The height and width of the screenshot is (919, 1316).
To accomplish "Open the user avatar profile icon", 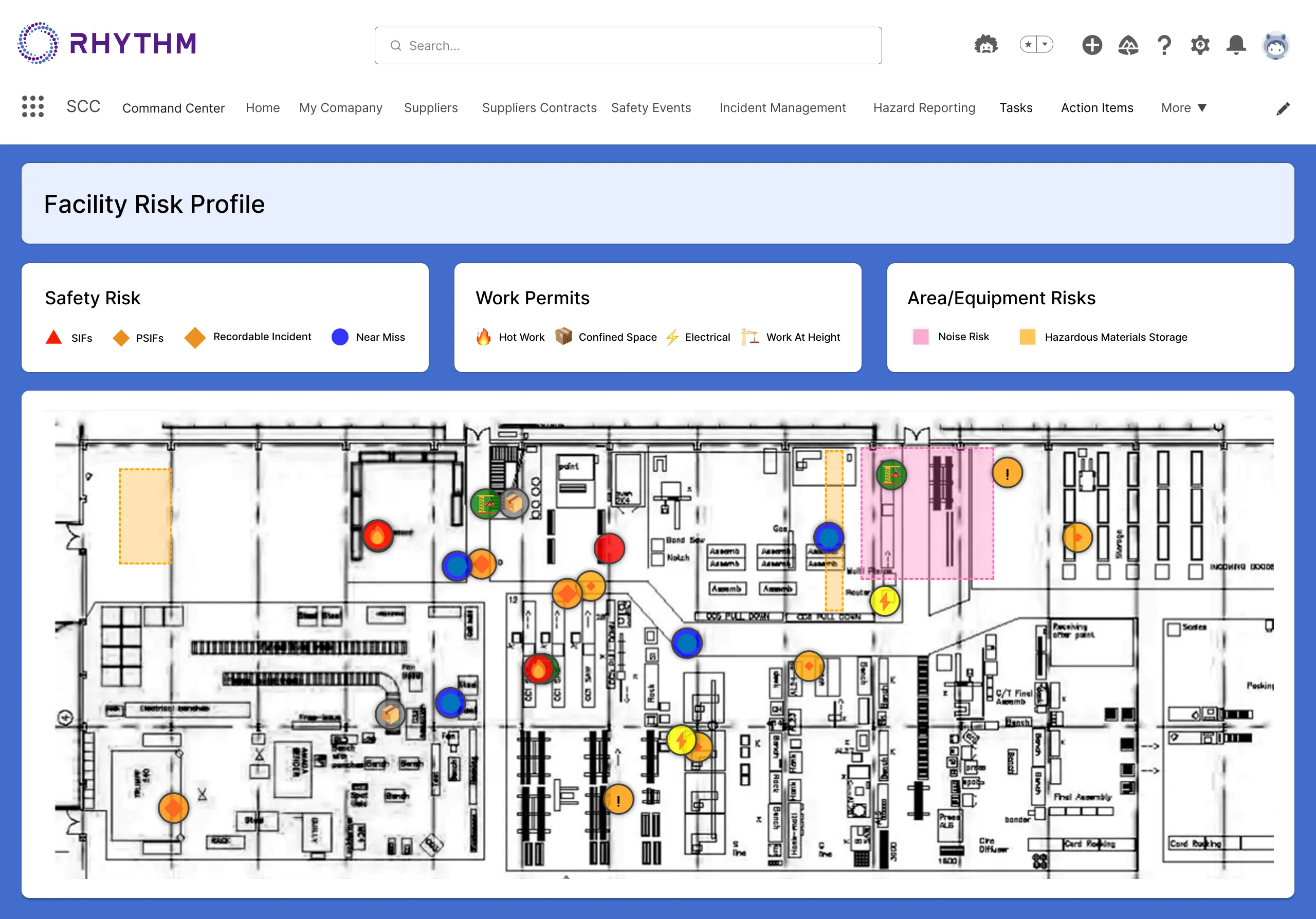I will click(x=1275, y=45).
